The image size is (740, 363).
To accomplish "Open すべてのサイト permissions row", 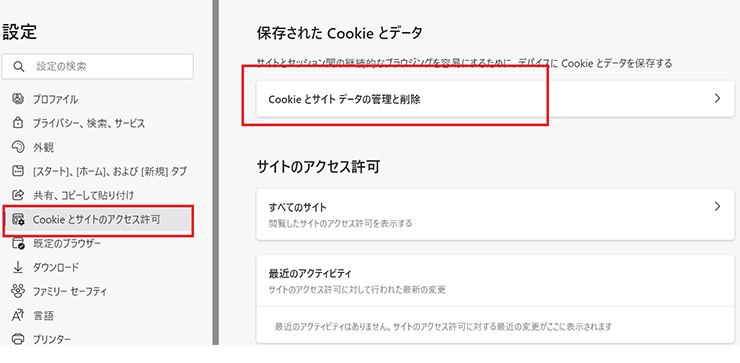I will pos(495,214).
